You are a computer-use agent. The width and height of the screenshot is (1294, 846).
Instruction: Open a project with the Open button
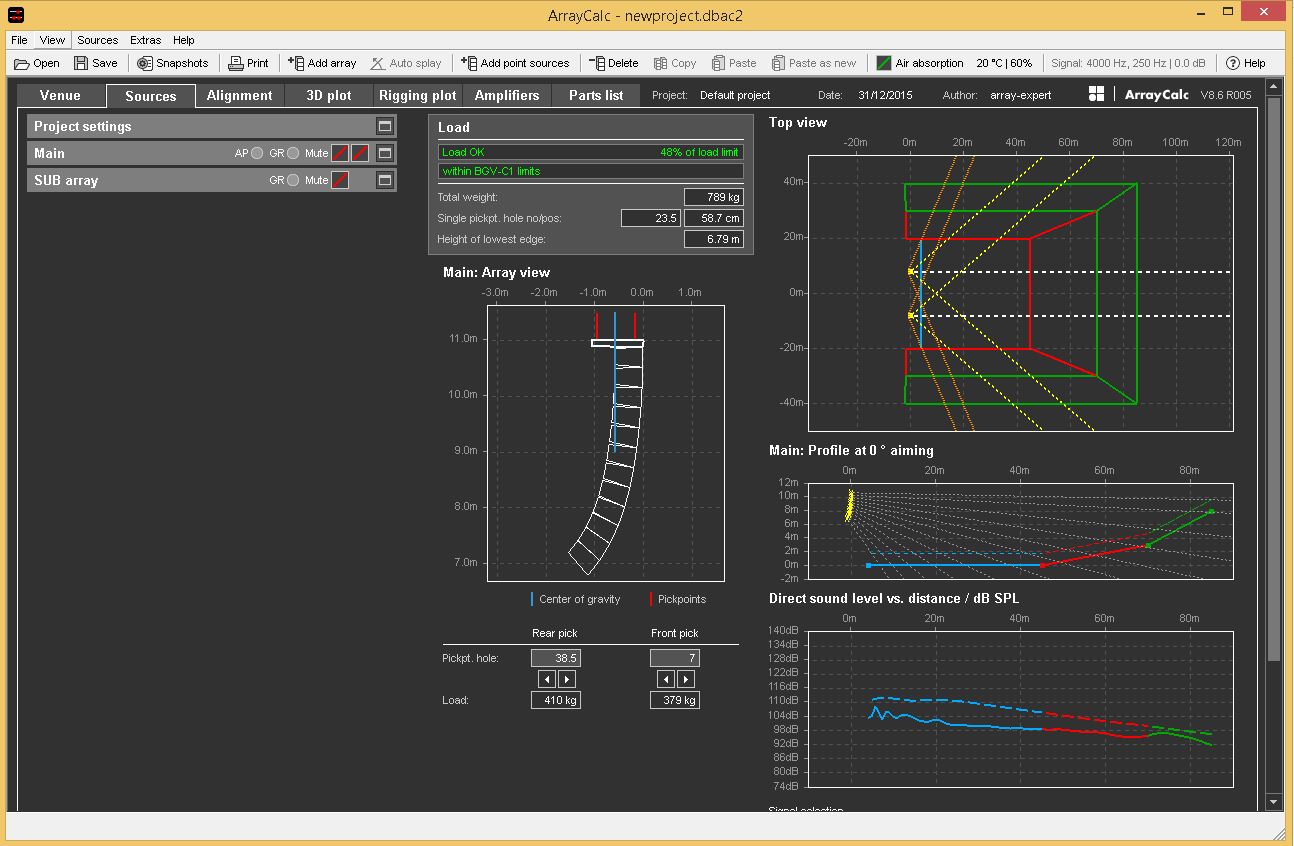point(36,62)
